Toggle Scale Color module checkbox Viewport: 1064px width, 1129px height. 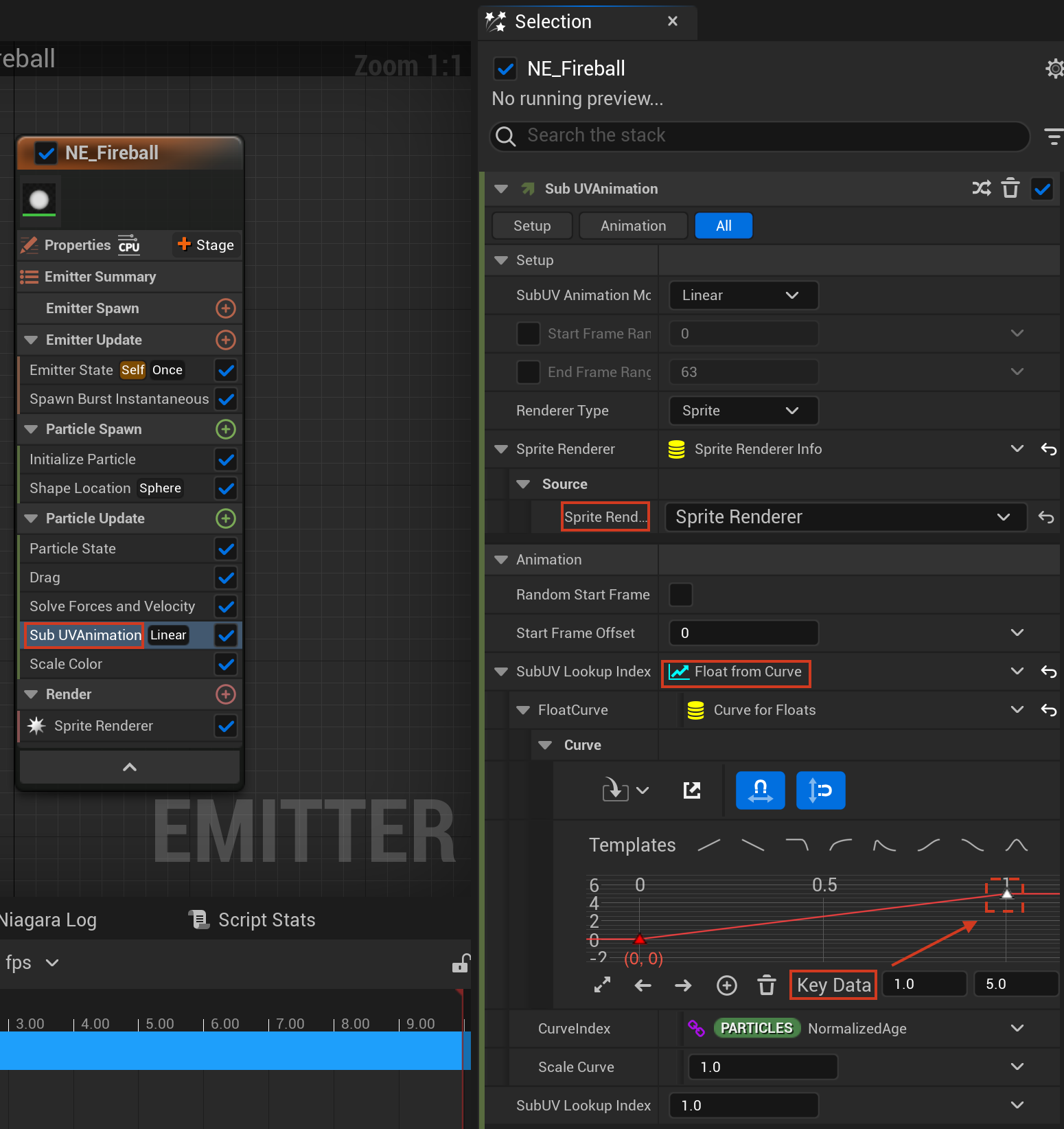226,664
